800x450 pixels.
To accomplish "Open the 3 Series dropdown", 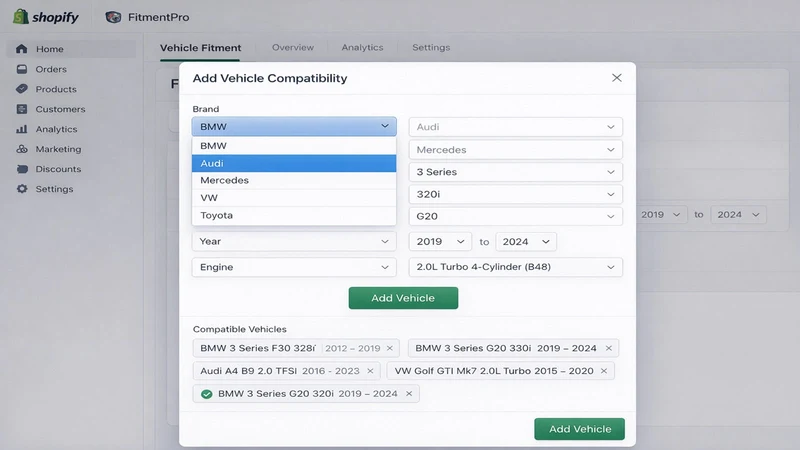I will [x=515, y=172].
